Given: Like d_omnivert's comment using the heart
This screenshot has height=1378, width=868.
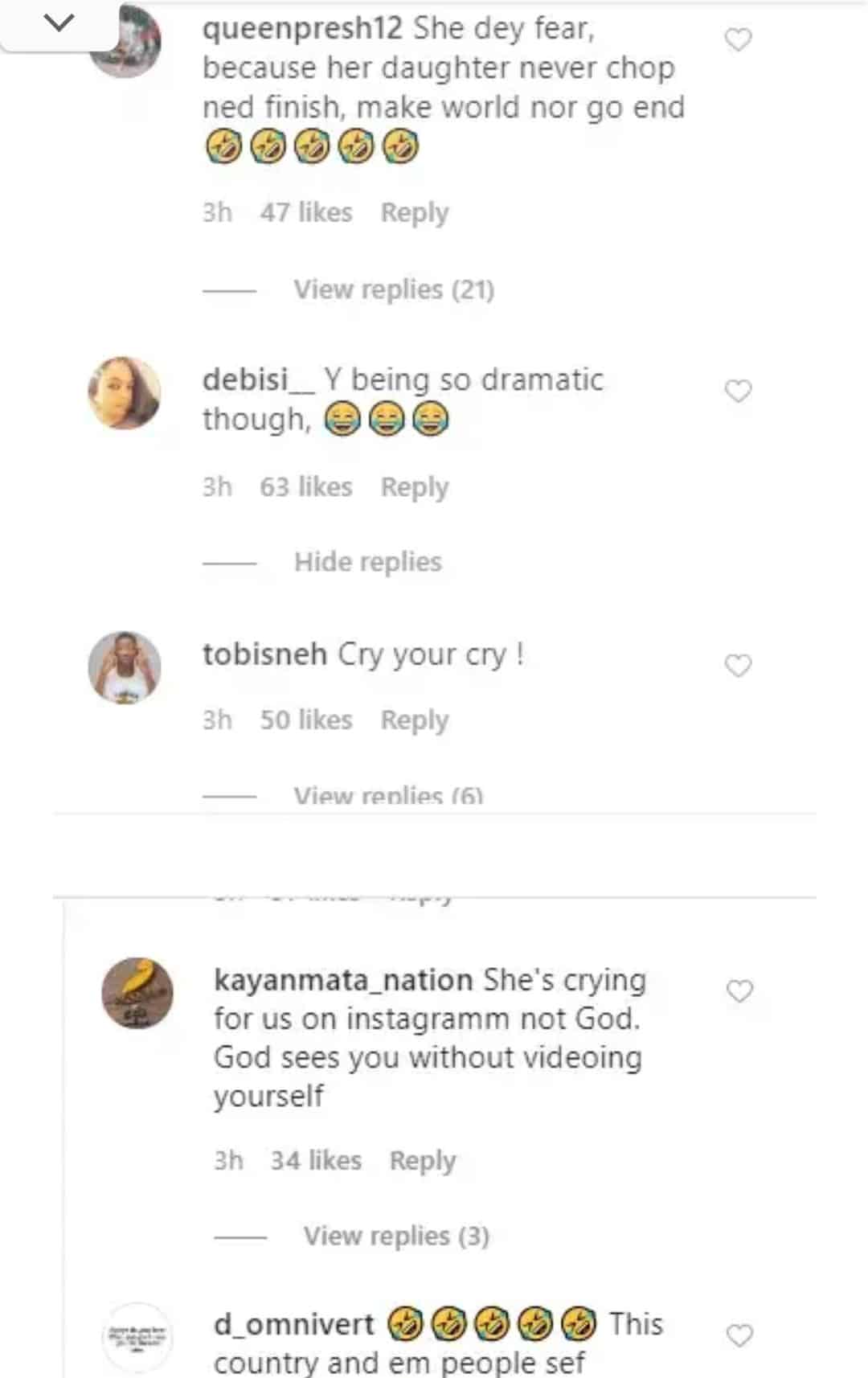Looking at the screenshot, I should click(739, 1335).
